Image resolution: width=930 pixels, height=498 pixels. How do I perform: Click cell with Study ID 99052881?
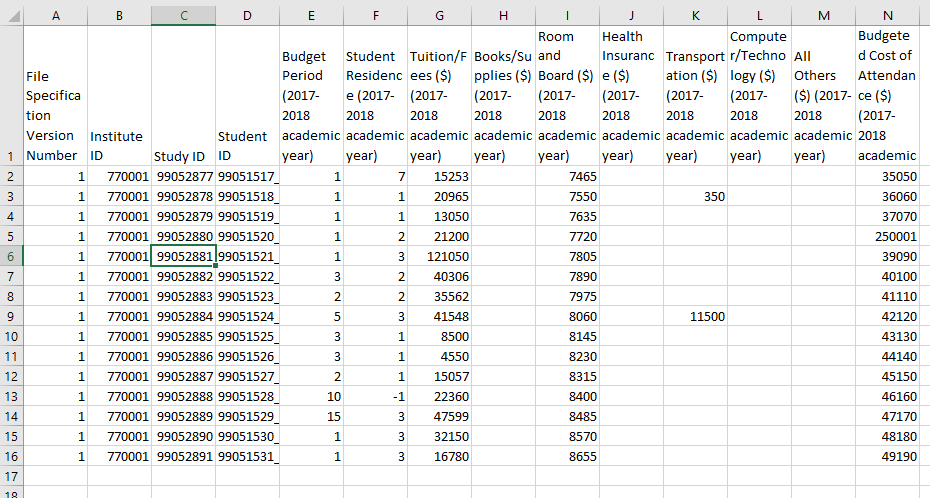[x=183, y=256]
